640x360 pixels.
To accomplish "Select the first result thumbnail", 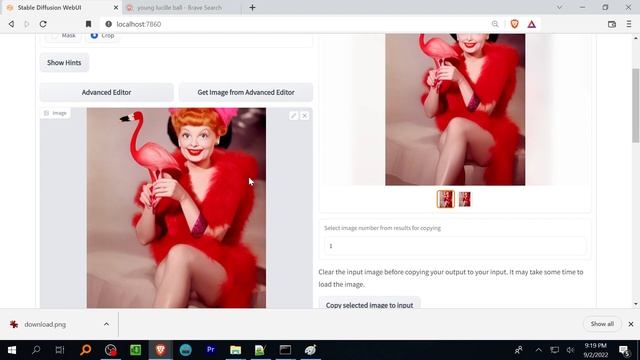I will pyautogui.click(x=445, y=199).
